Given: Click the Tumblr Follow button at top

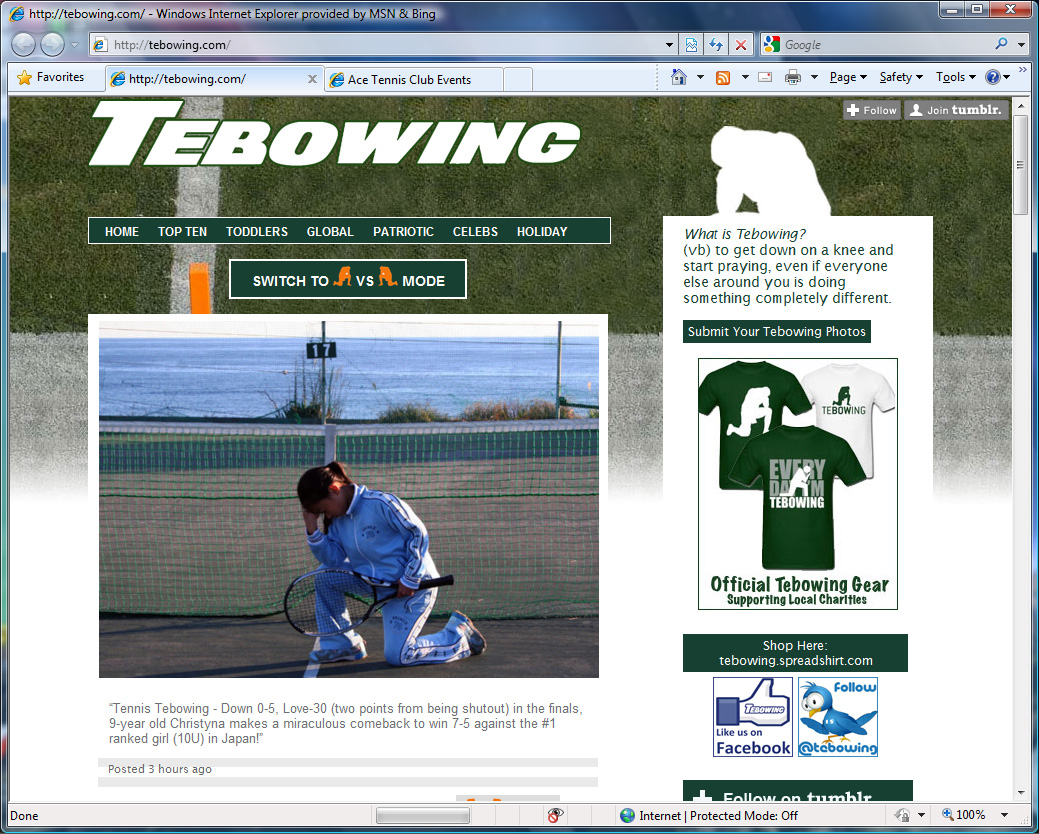Looking at the screenshot, I should pos(871,110).
